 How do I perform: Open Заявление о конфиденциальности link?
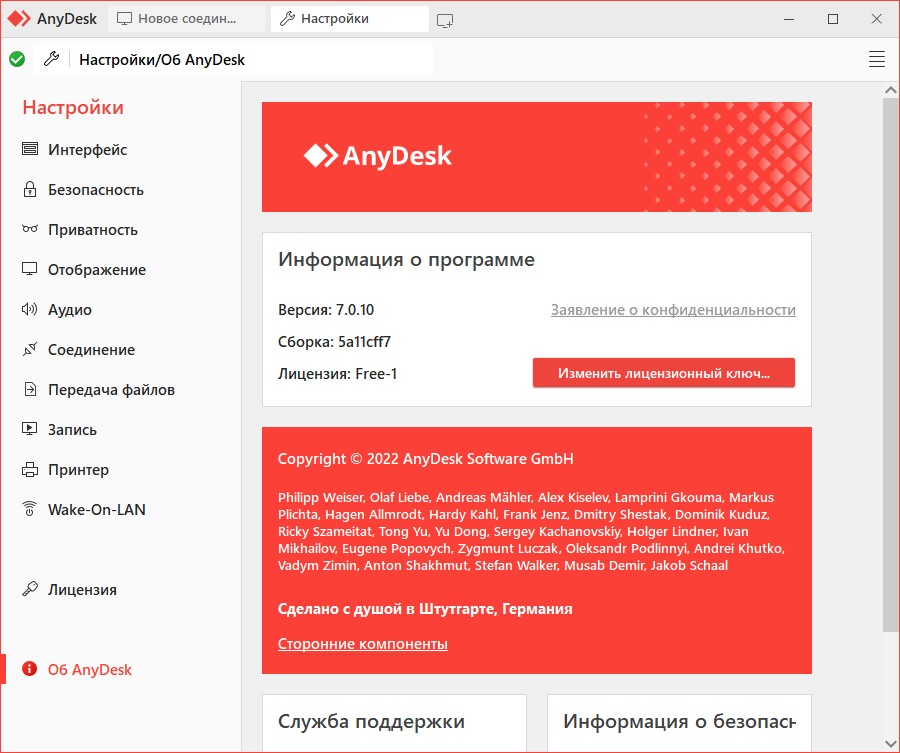[x=673, y=309]
